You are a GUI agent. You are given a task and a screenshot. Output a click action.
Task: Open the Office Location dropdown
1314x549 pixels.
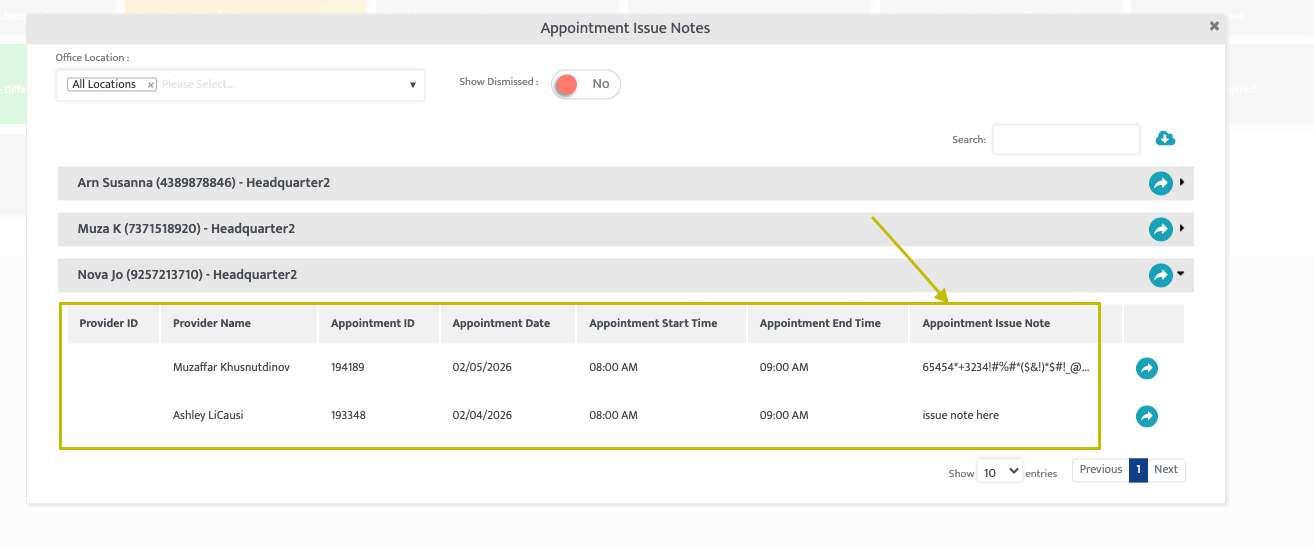click(412, 85)
